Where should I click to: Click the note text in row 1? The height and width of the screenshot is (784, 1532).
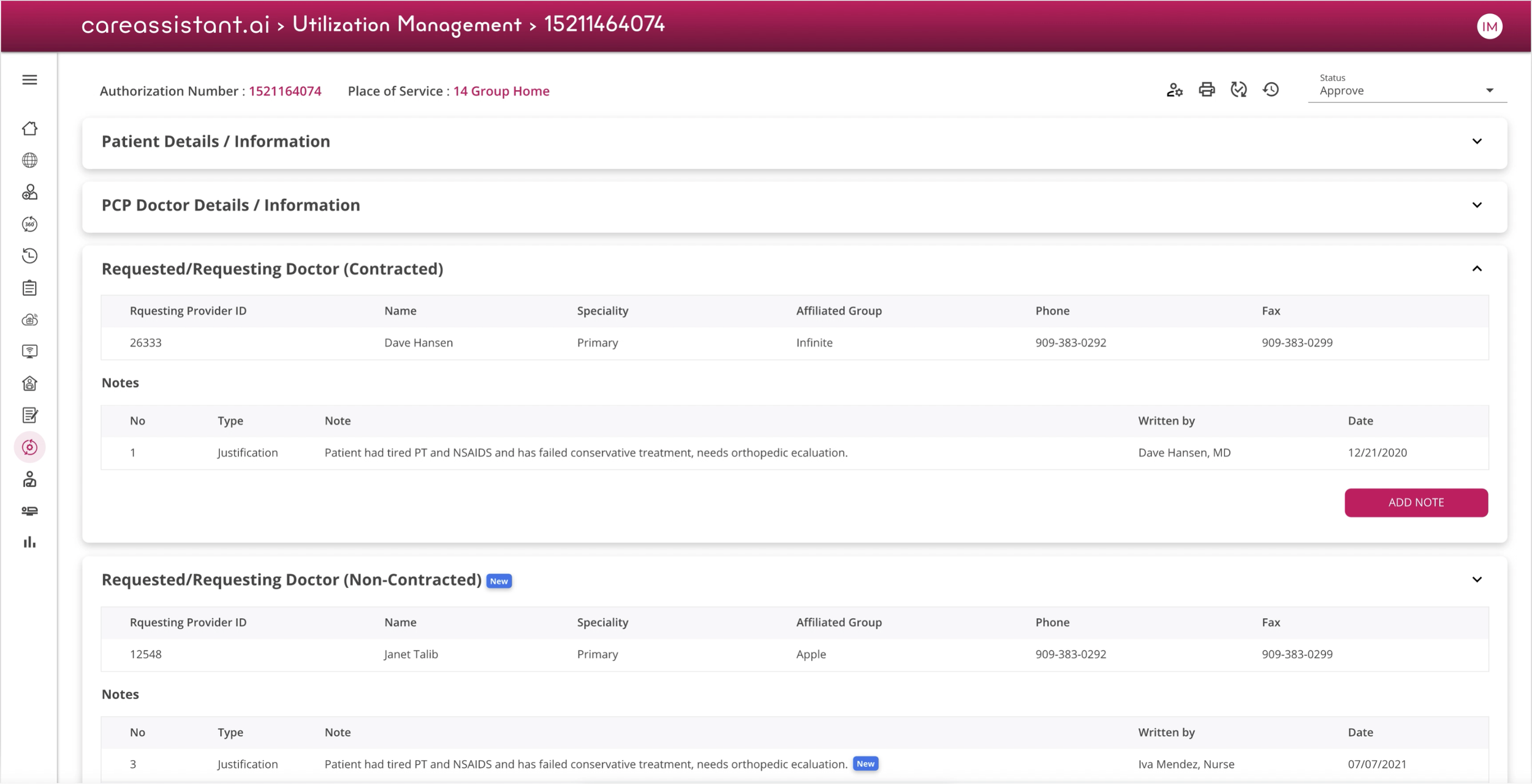tap(586, 453)
